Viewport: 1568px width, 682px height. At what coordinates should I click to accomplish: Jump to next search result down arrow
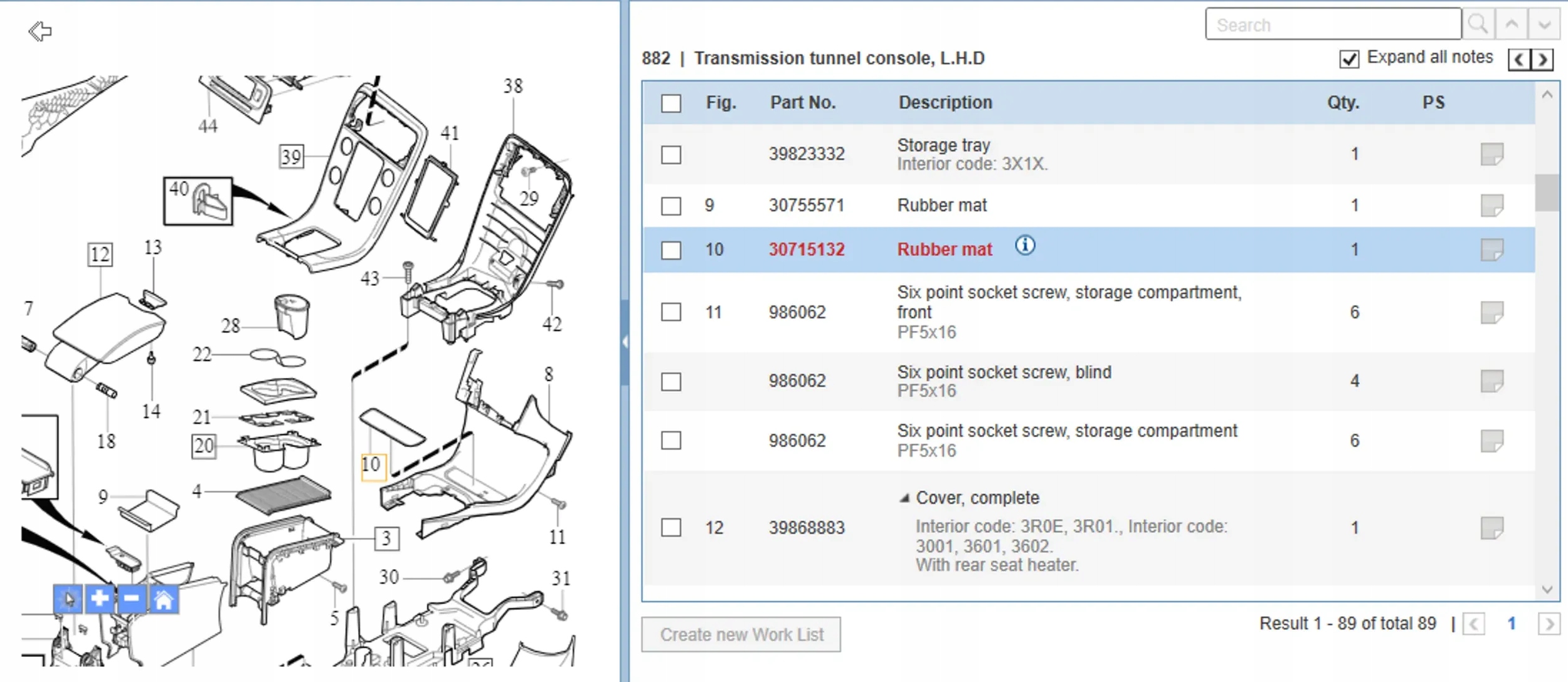[x=1544, y=24]
